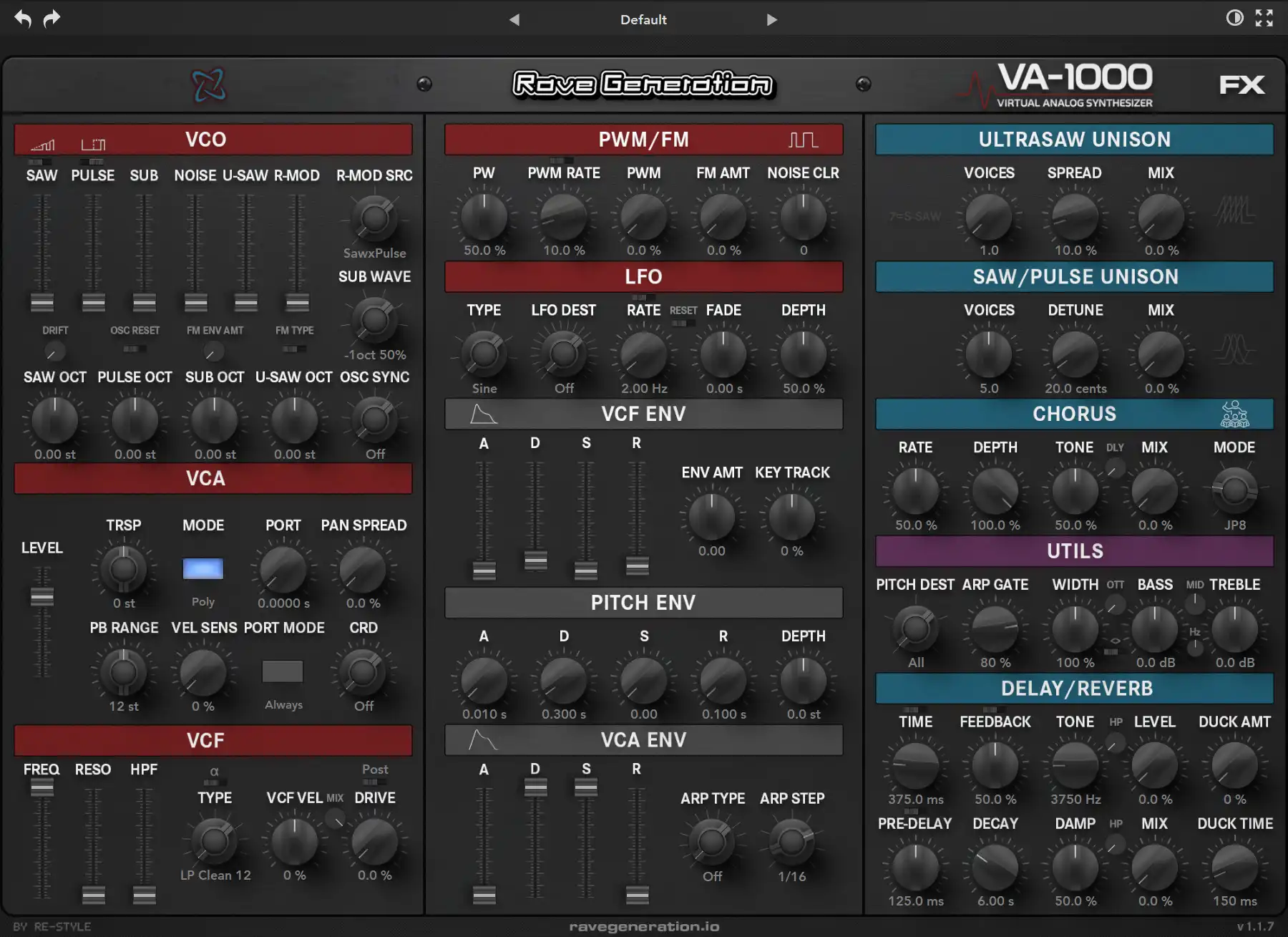Image resolution: width=1288 pixels, height=937 pixels.
Task: Open the ravegeneration.io link
Action: click(644, 926)
